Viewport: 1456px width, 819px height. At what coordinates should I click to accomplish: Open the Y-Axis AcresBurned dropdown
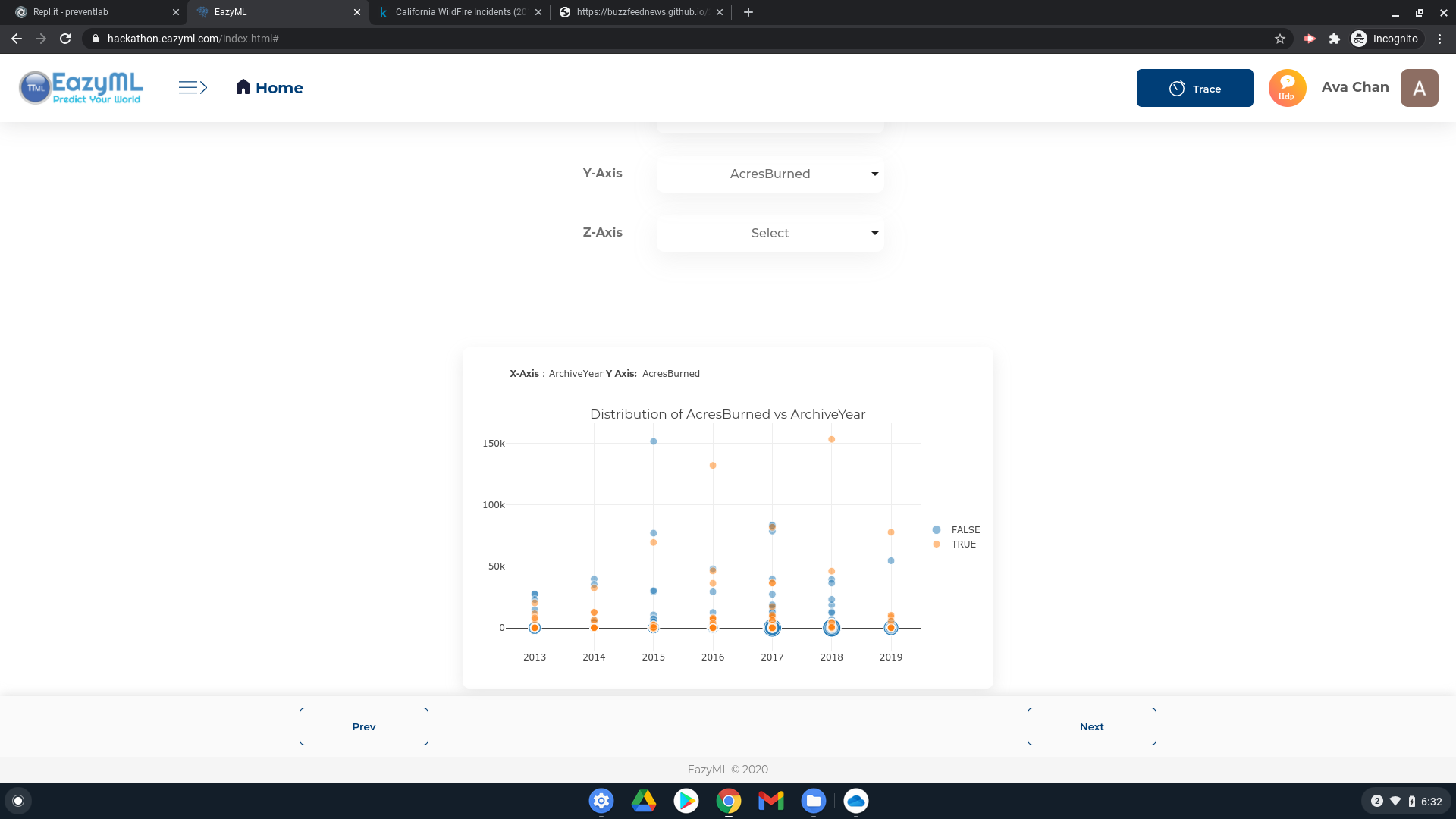(770, 174)
